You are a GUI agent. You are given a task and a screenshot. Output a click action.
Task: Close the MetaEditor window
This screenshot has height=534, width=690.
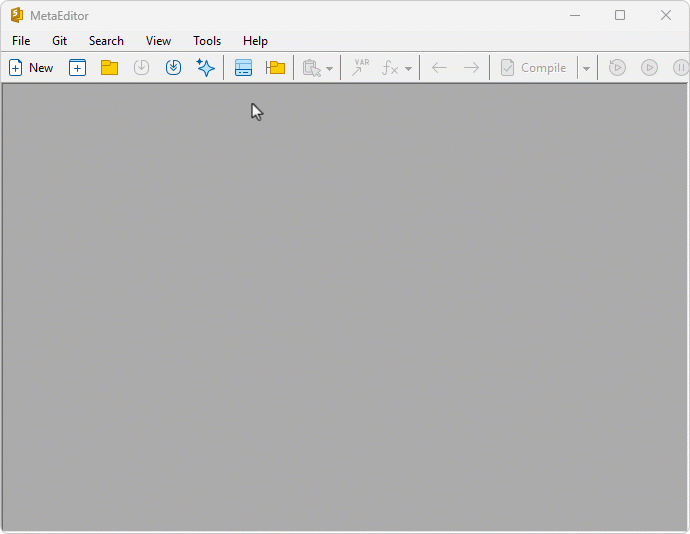[666, 15]
